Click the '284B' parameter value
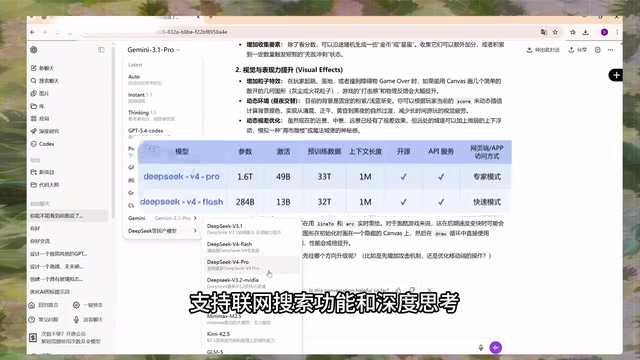Image resolution: width=640 pixels, height=360 pixels. click(x=245, y=202)
